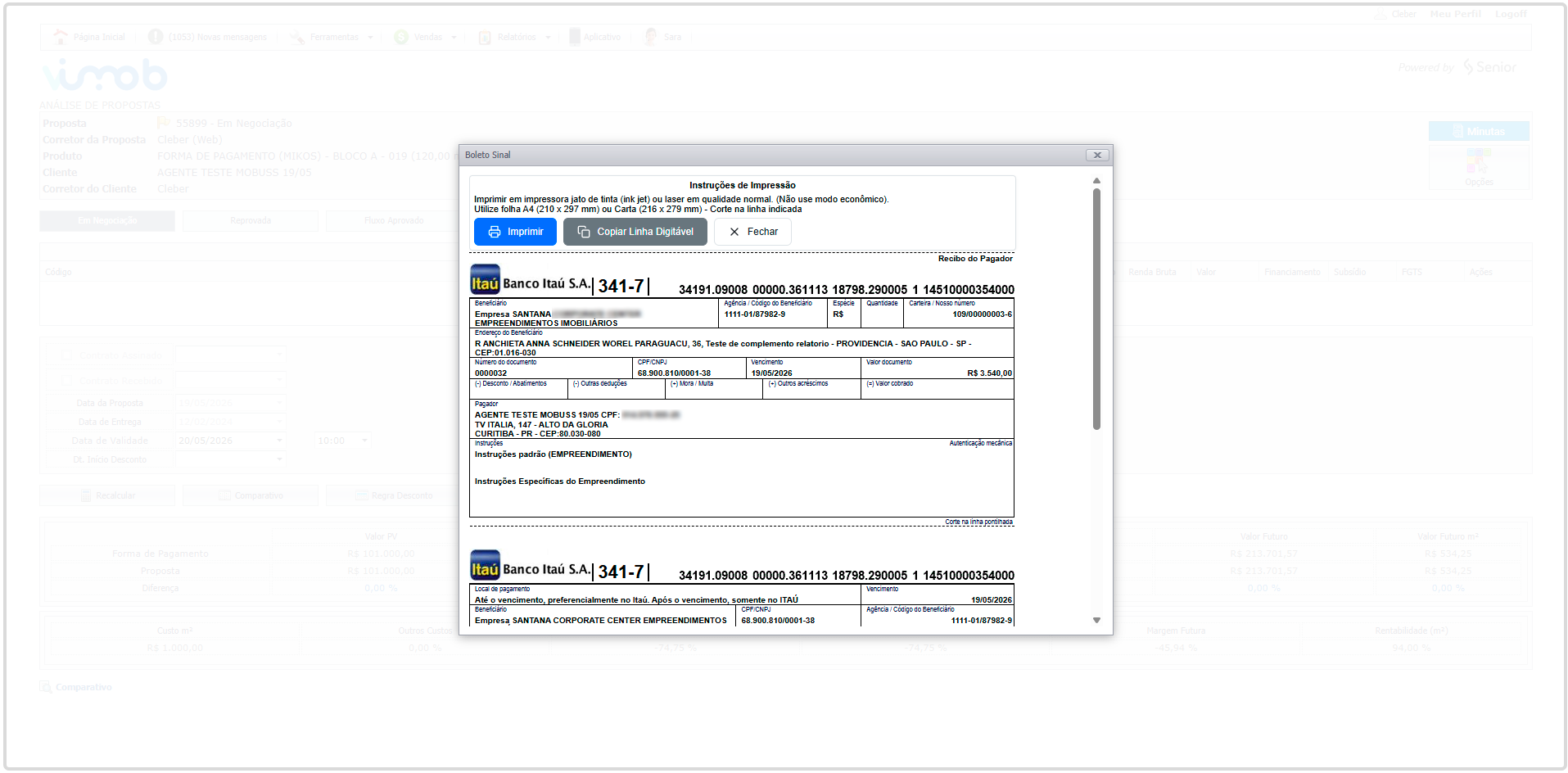The height and width of the screenshot is (773, 1568).
Task: Click the vimob logo
Action: [105, 75]
